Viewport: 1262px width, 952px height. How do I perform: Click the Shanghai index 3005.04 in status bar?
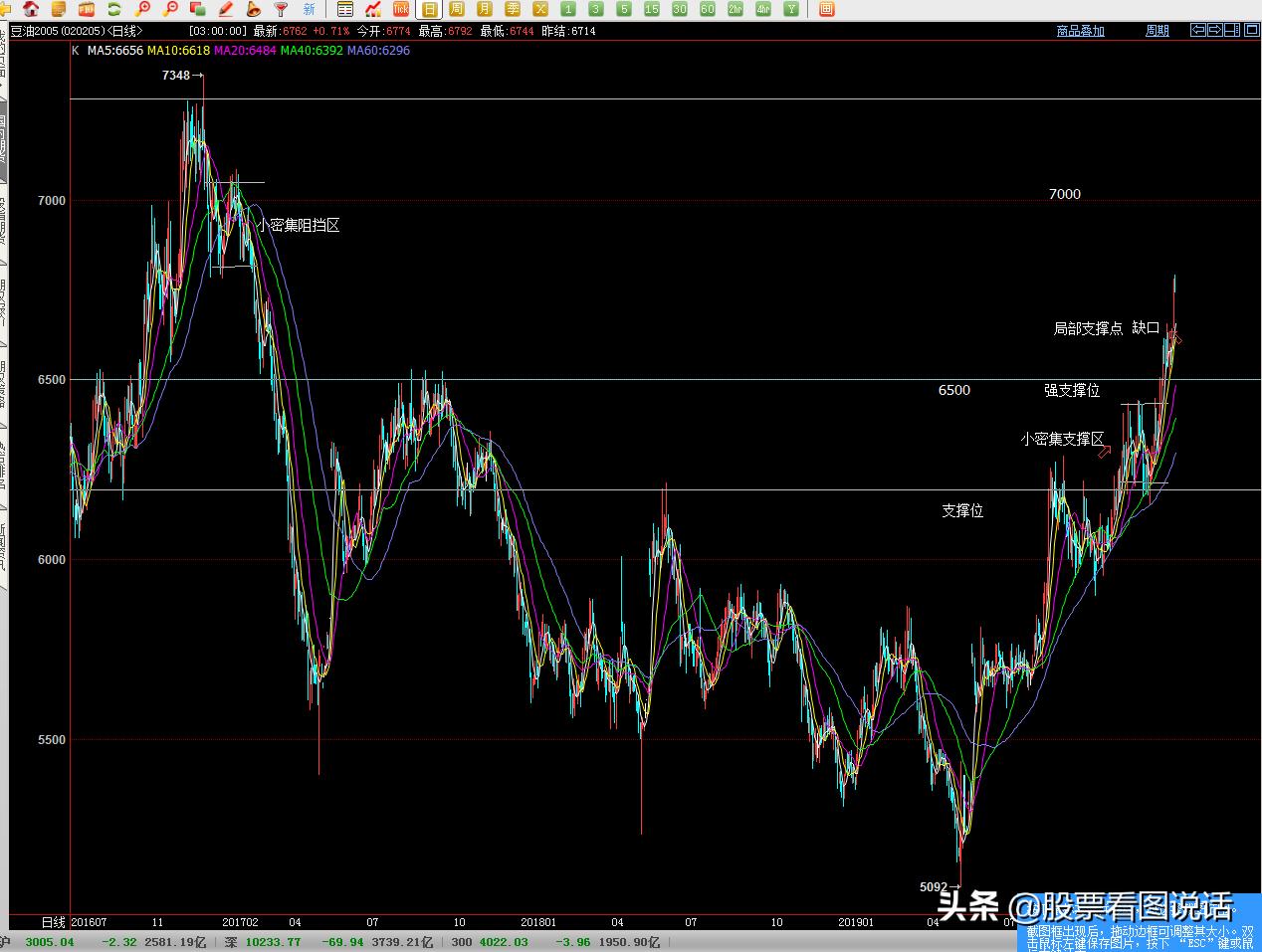coord(50,942)
